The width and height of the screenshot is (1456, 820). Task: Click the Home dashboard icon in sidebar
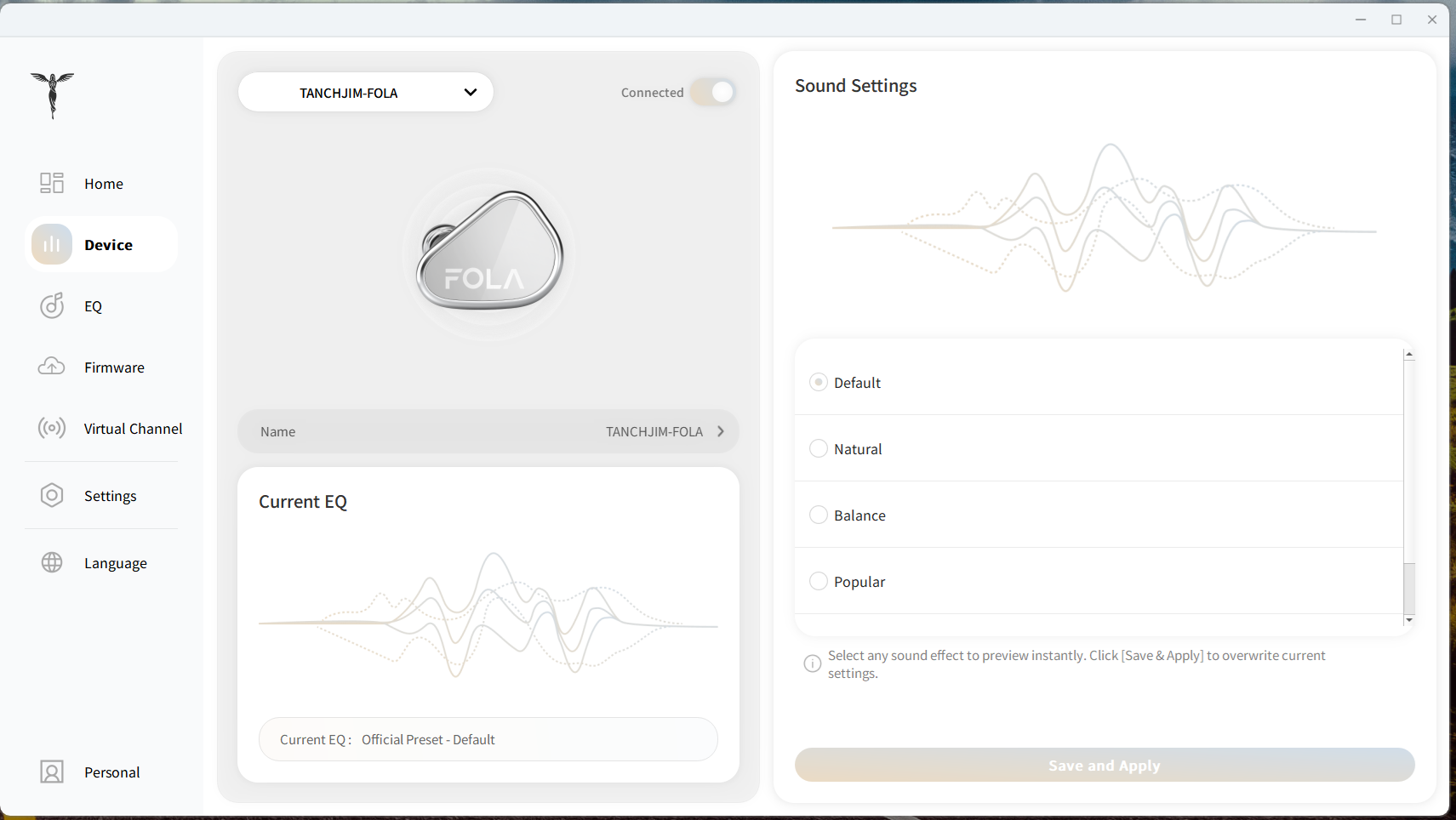point(52,183)
